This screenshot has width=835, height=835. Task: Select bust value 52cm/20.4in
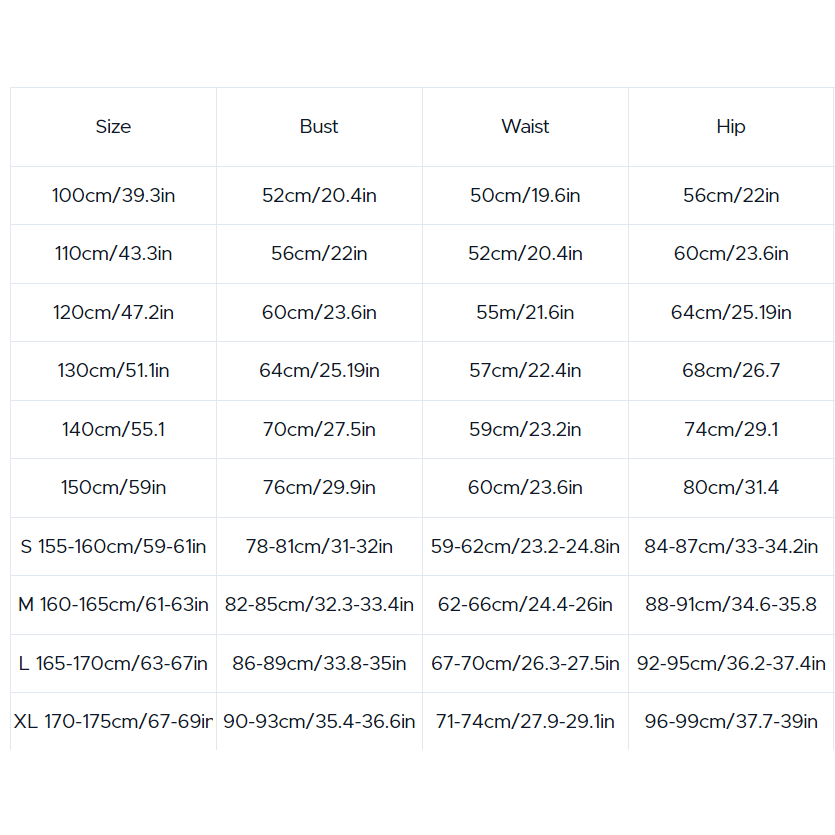(319, 195)
